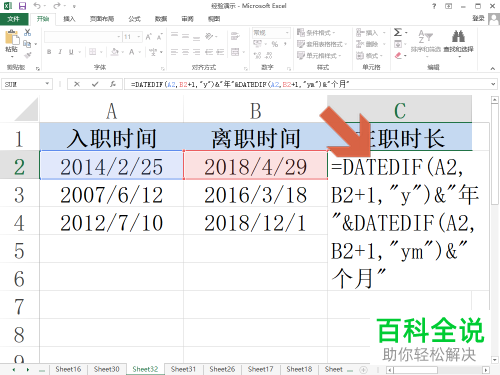
Task: Toggle align text left
Action: point(174,52)
